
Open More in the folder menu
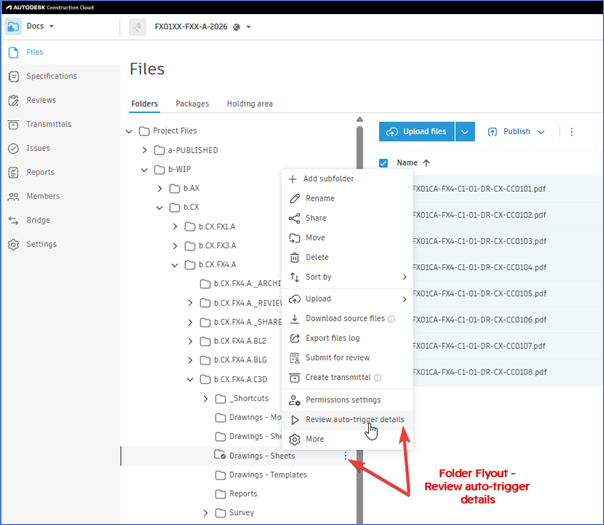click(347, 439)
